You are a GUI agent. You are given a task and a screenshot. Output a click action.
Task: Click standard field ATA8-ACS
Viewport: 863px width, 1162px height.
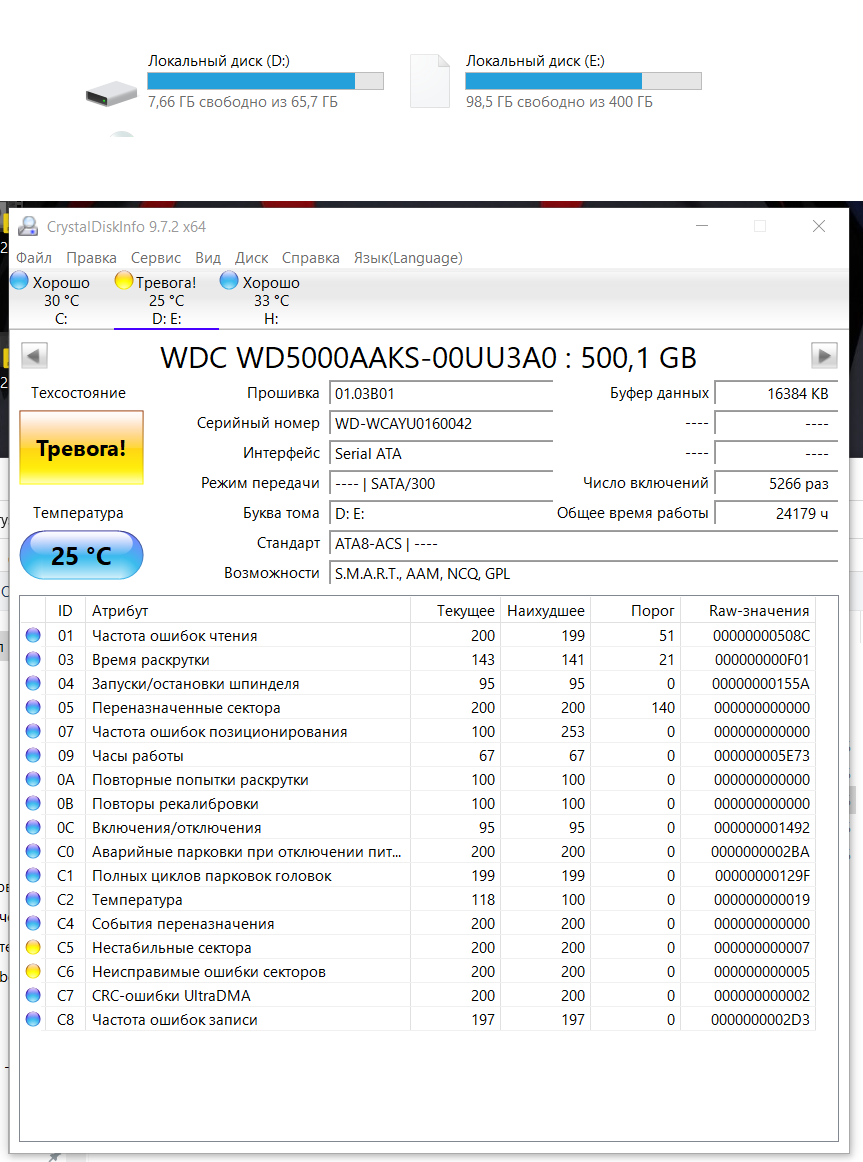tap(583, 543)
